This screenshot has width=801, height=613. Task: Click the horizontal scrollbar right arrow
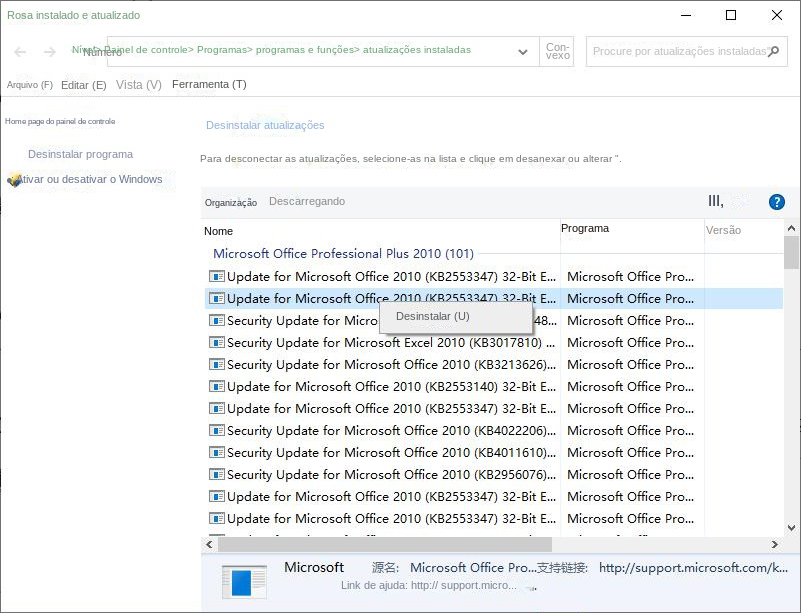tap(775, 545)
